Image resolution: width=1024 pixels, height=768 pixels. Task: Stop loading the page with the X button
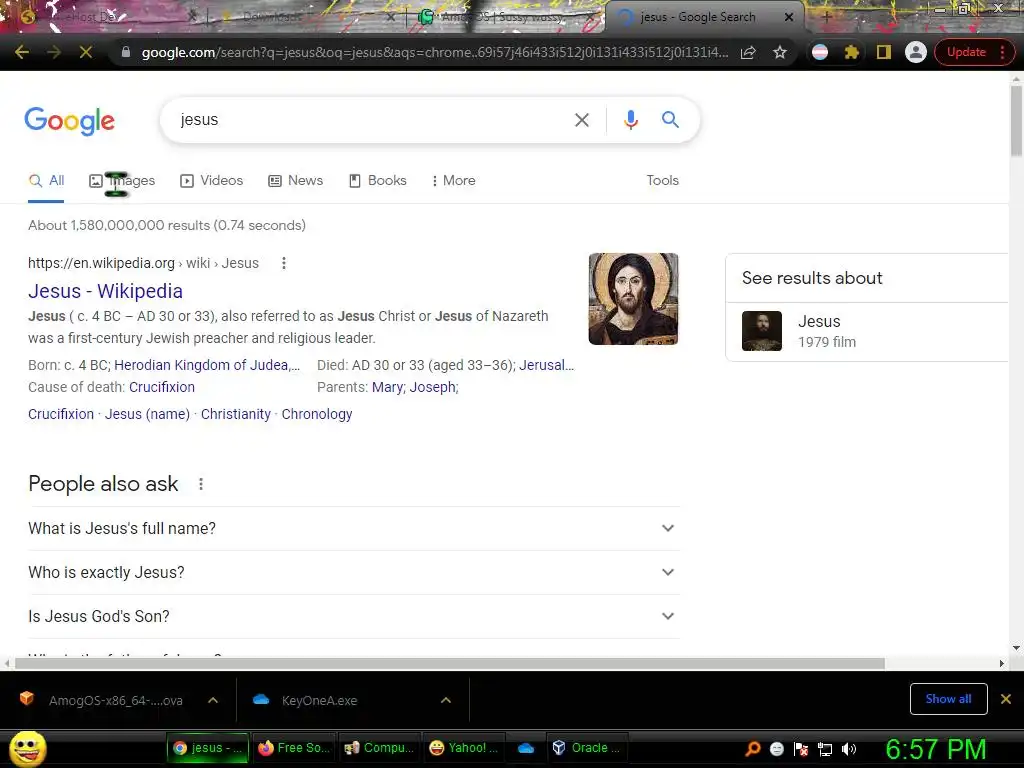click(x=86, y=52)
